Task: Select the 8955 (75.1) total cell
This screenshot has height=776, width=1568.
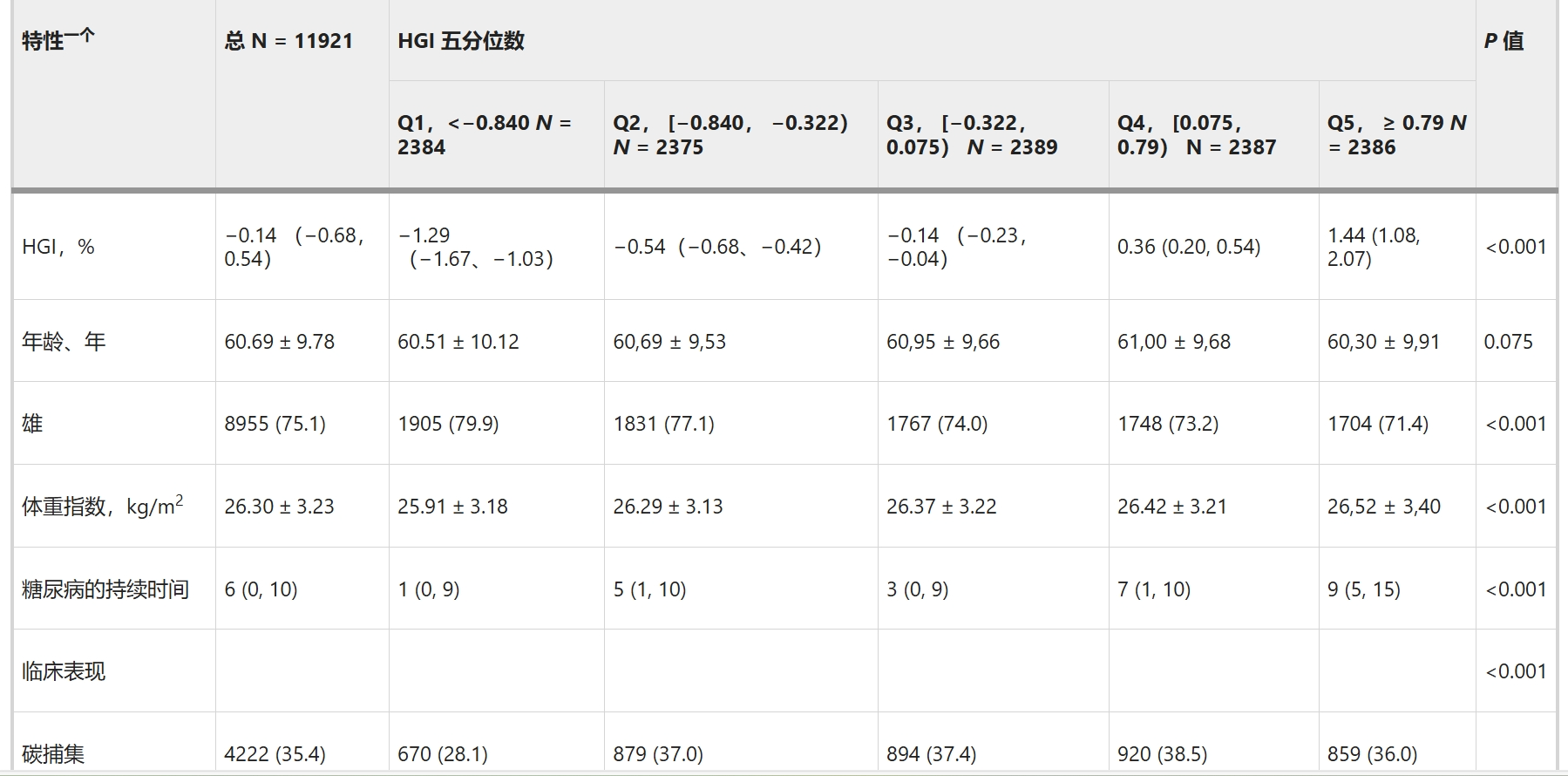Action: tap(275, 424)
